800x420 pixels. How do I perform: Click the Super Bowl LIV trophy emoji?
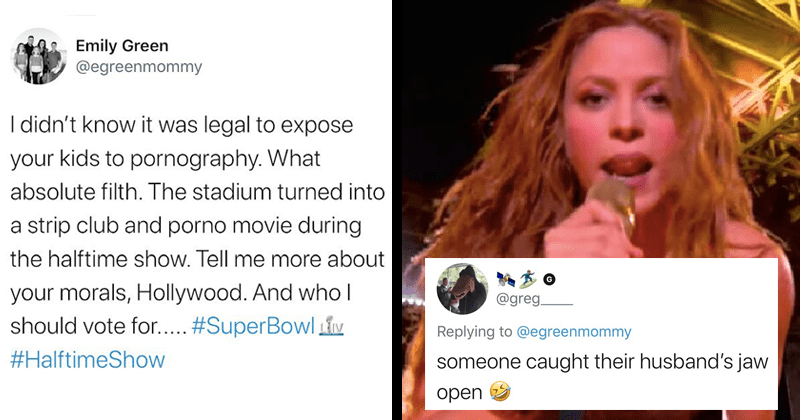point(331,326)
